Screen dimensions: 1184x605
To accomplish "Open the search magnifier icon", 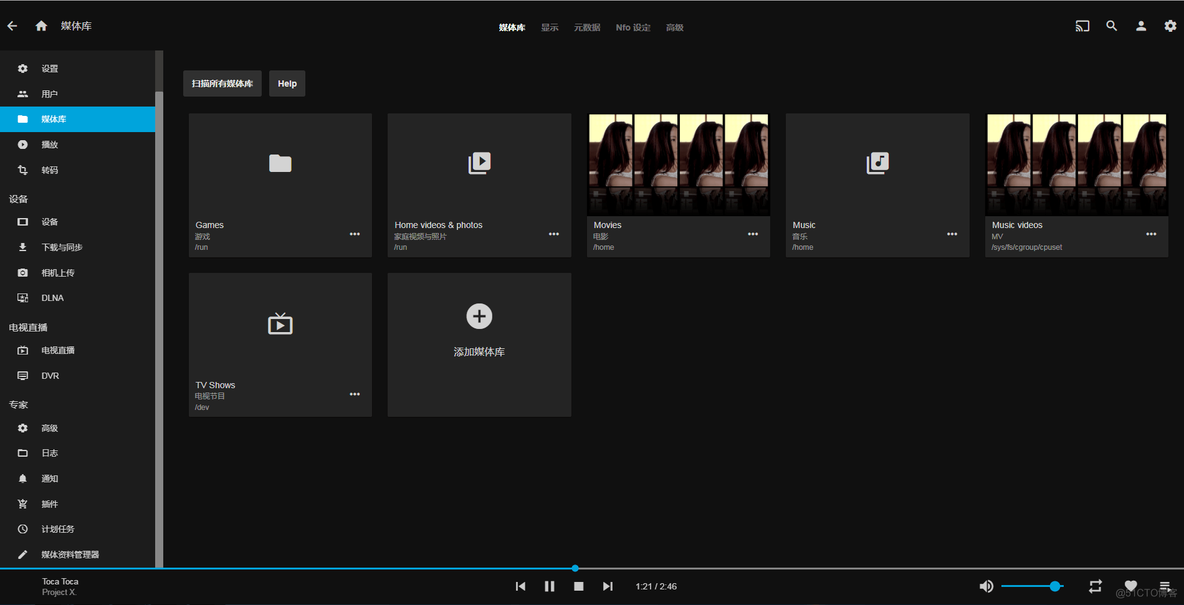I will 1112,26.
